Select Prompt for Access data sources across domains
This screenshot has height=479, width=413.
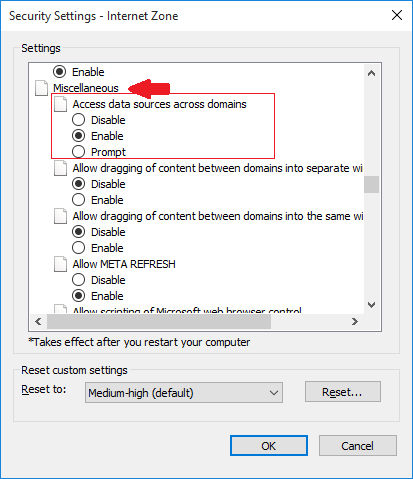coord(79,152)
